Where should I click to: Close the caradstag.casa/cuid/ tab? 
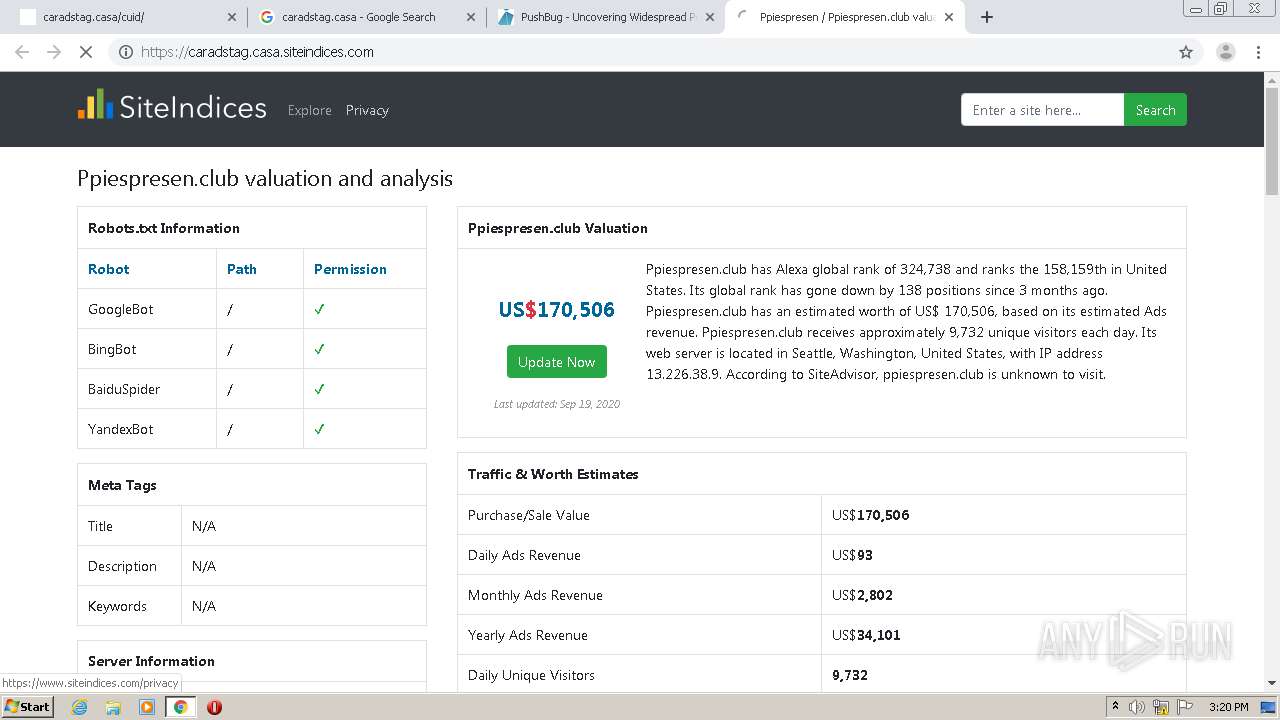tap(232, 17)
